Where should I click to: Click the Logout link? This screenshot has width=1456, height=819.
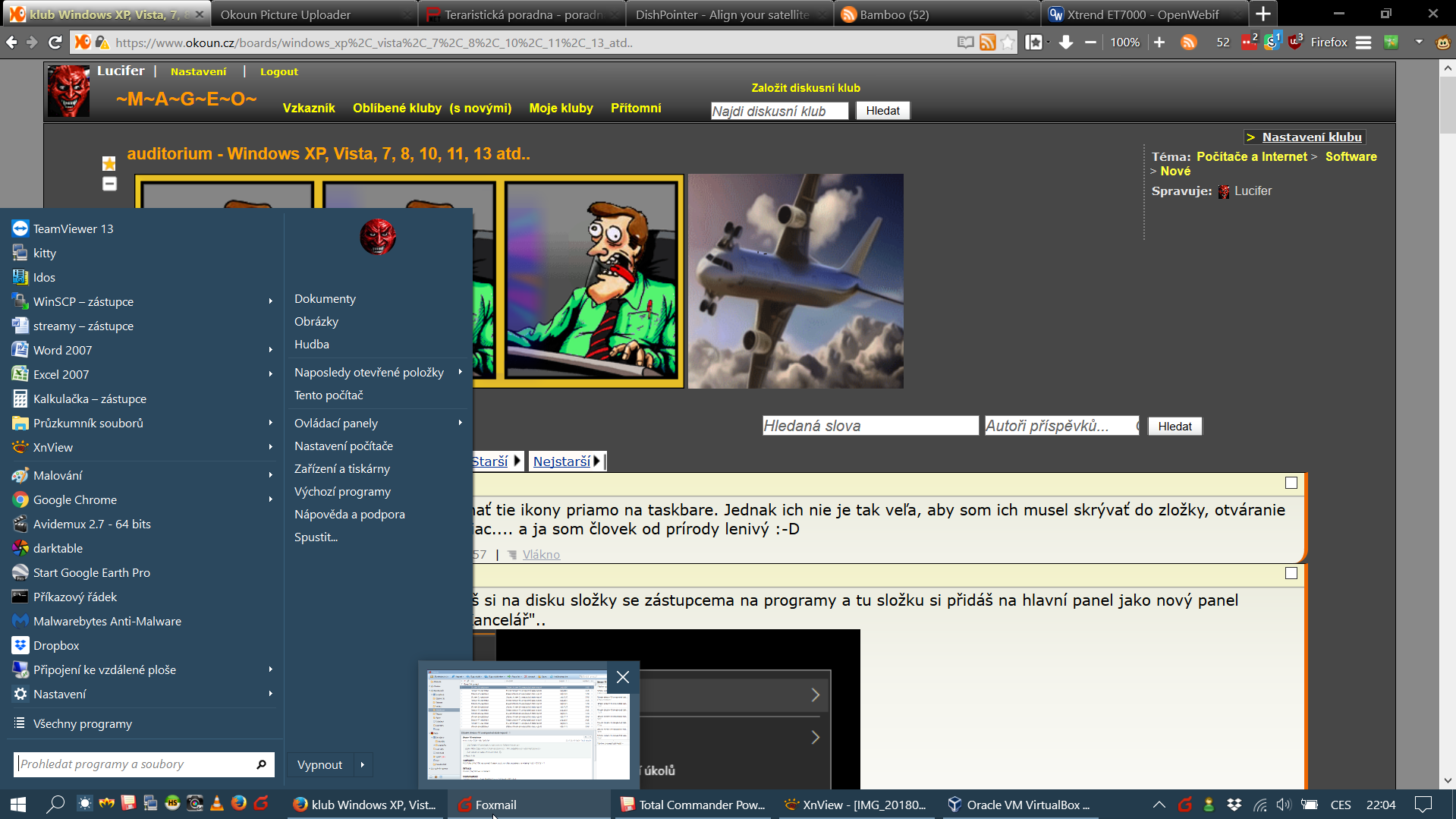click(279, 71)
